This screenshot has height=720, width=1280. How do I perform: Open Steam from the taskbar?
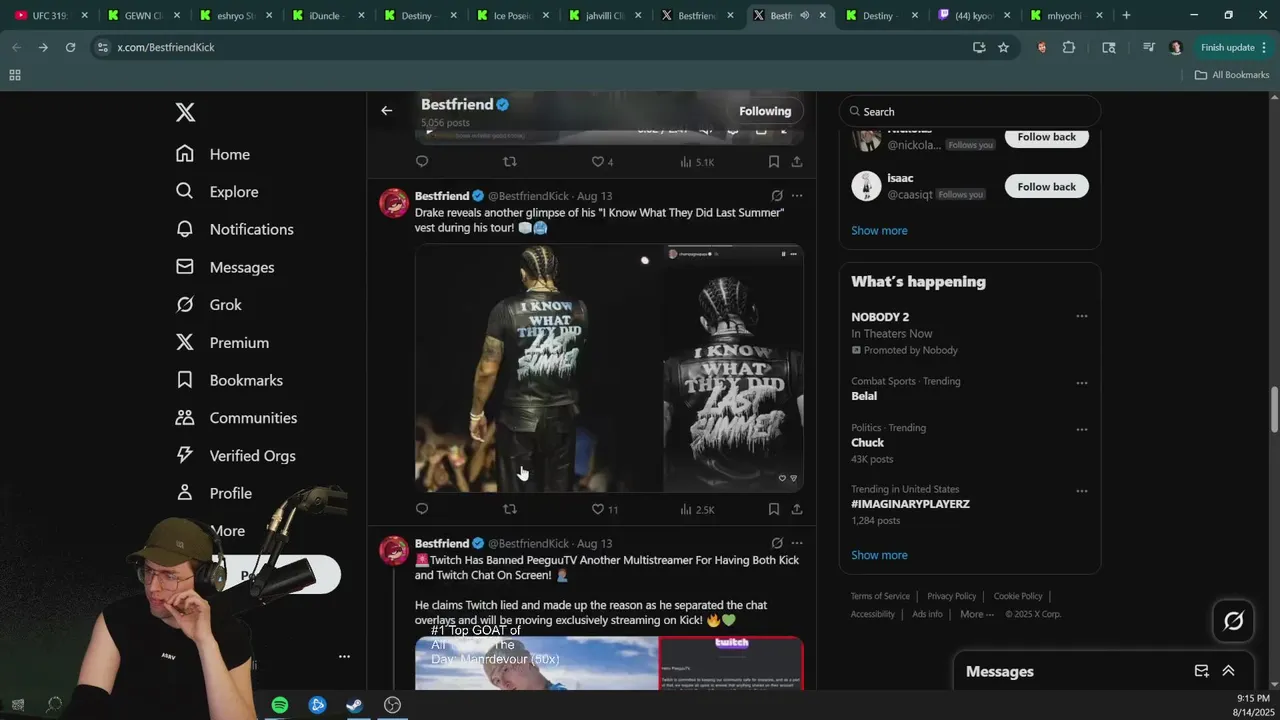(x=355, y=705)
